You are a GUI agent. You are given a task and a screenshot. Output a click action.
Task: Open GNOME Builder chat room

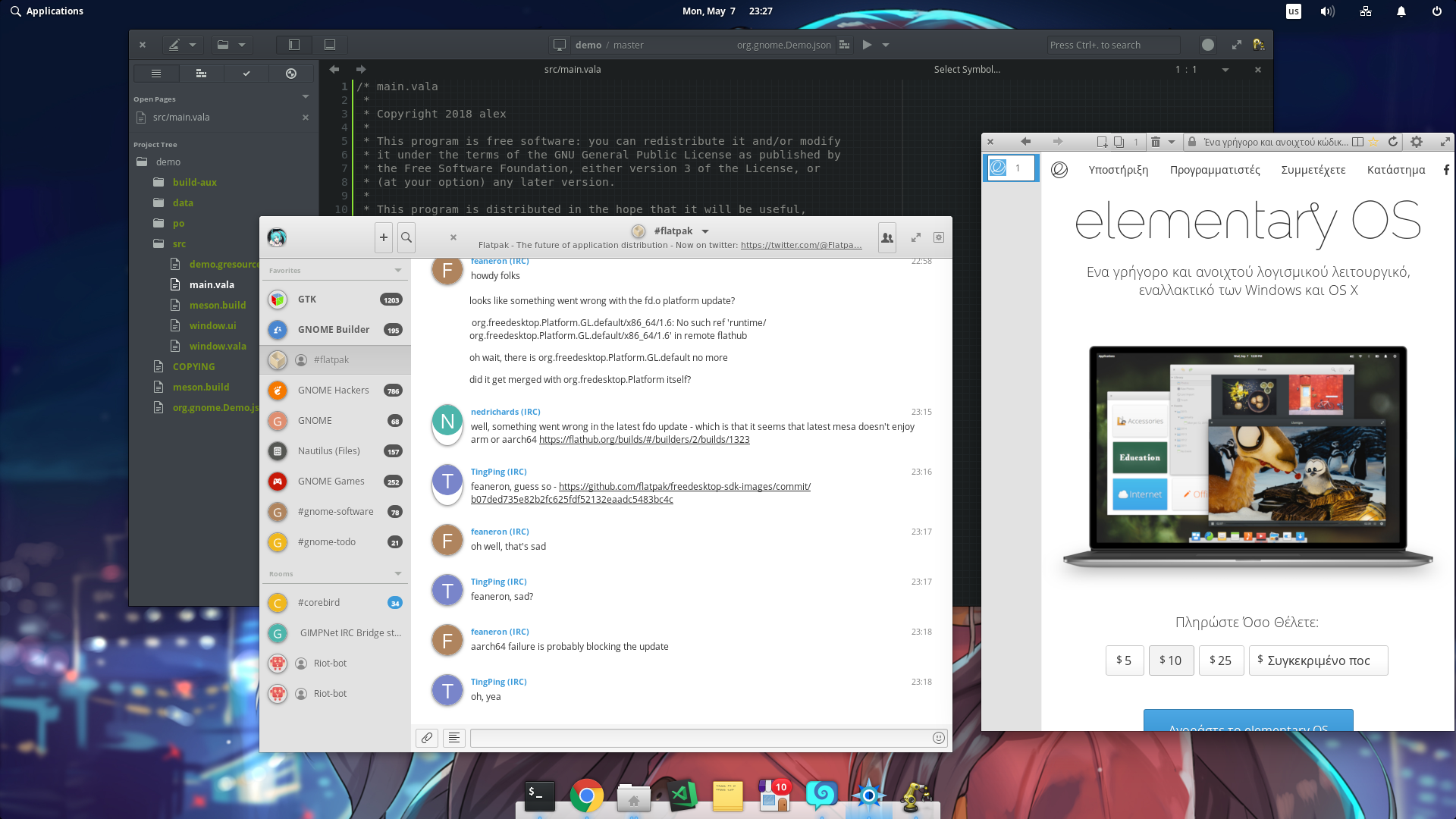tap(335, 330)
